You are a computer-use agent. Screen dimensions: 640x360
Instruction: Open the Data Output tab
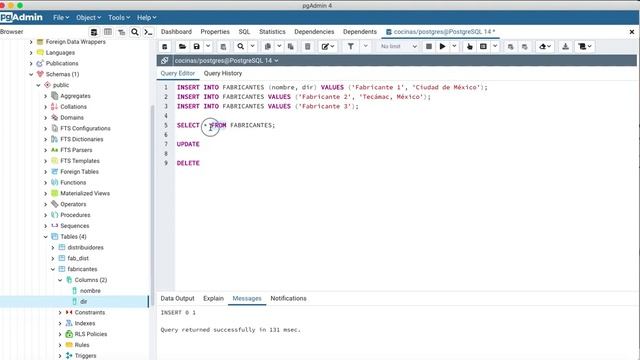(177, 298)
